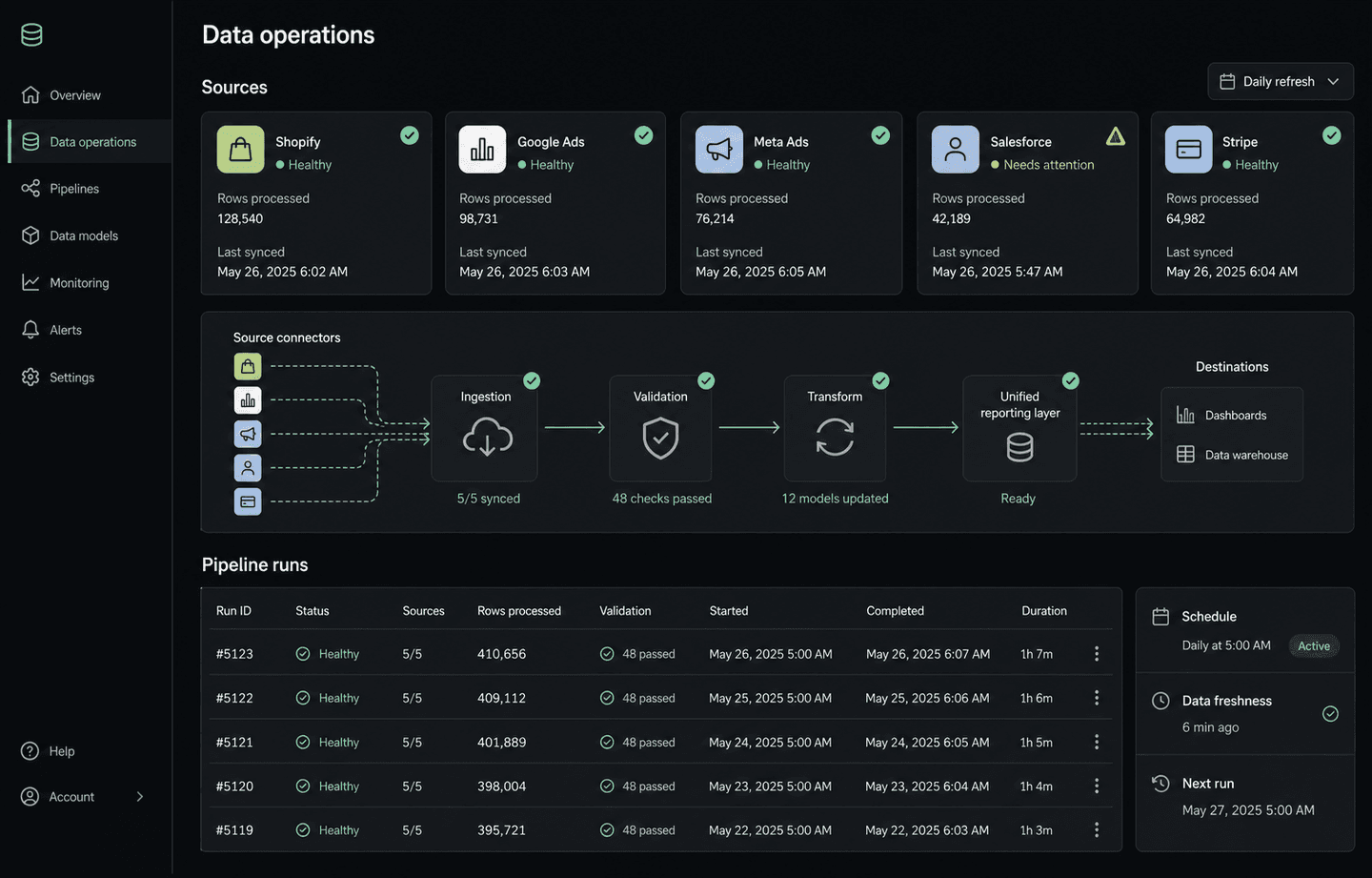Click the Shopify card green checkmark
This screenshot has width=1372, height=878.
410,135
